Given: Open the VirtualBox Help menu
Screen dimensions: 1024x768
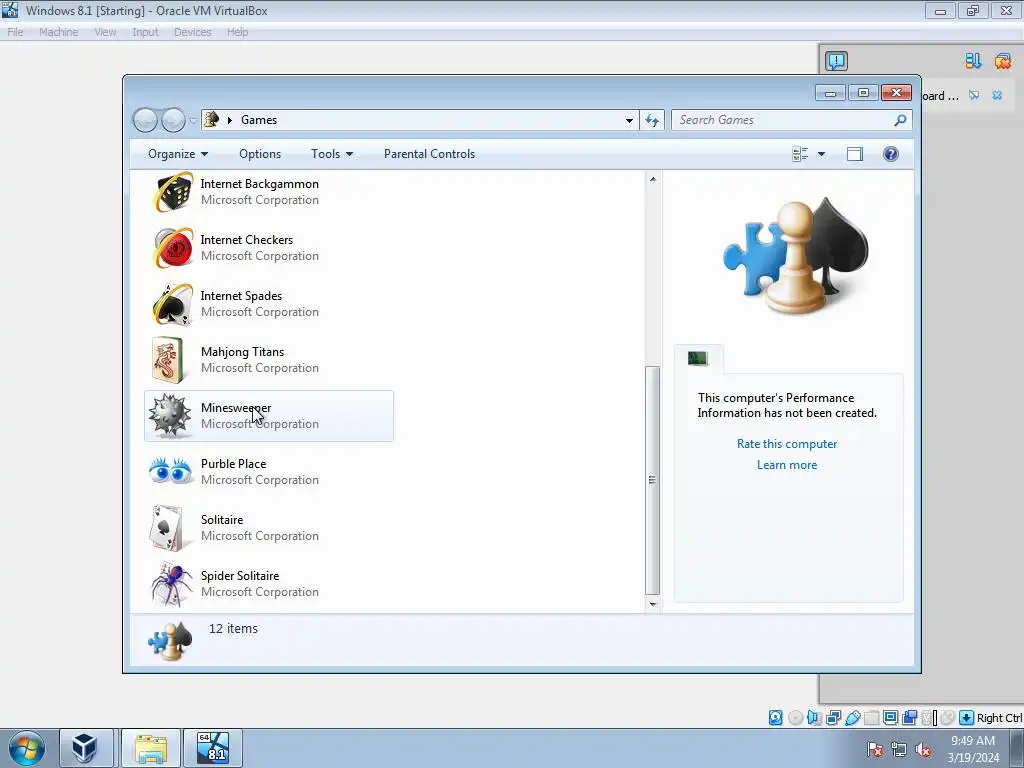Looking at the screenshot, I should click(238, 32).
